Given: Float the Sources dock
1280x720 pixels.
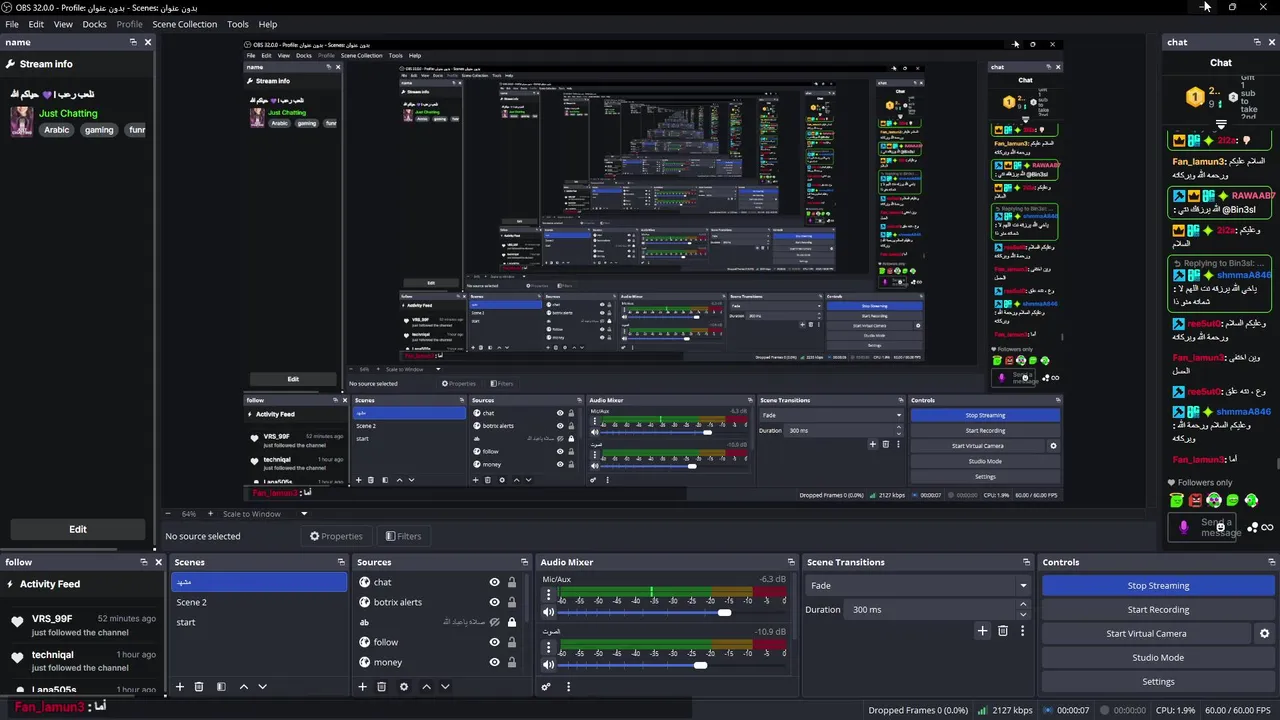Looking at the screenshot, I should point(524,562).
